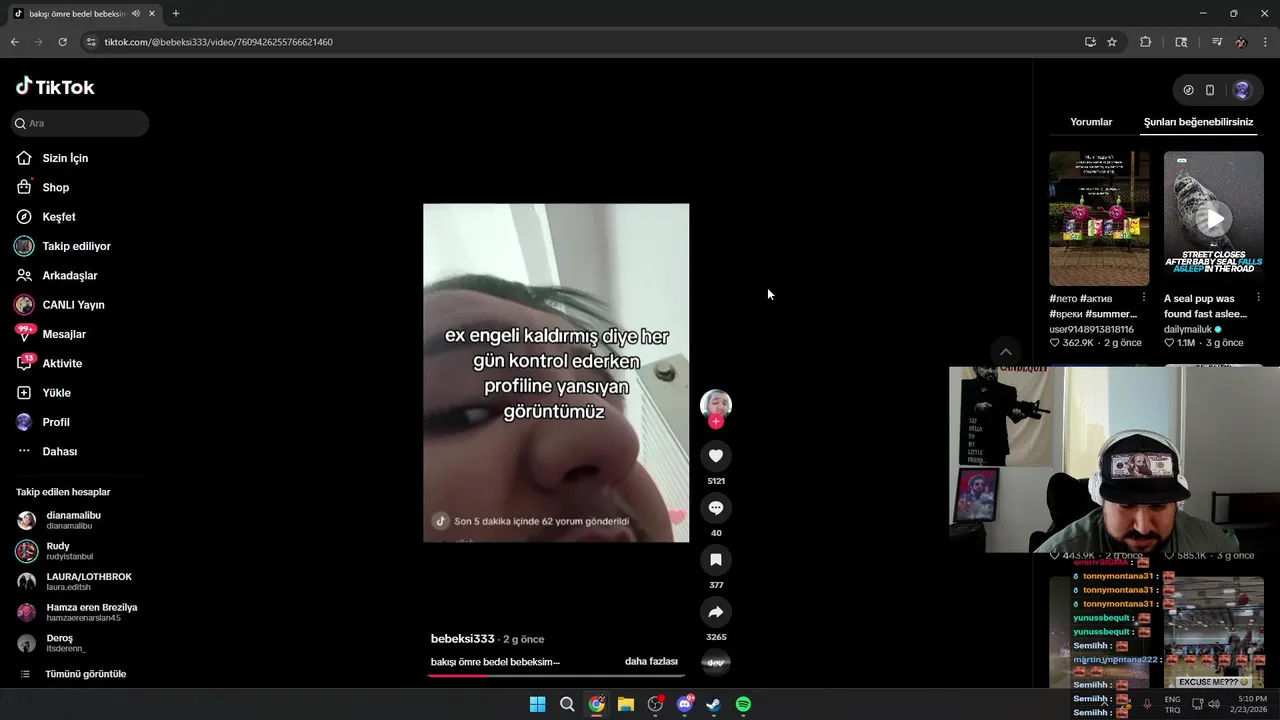Go back in the browser
1280x720 pixels.
click(x=14, y=42)
